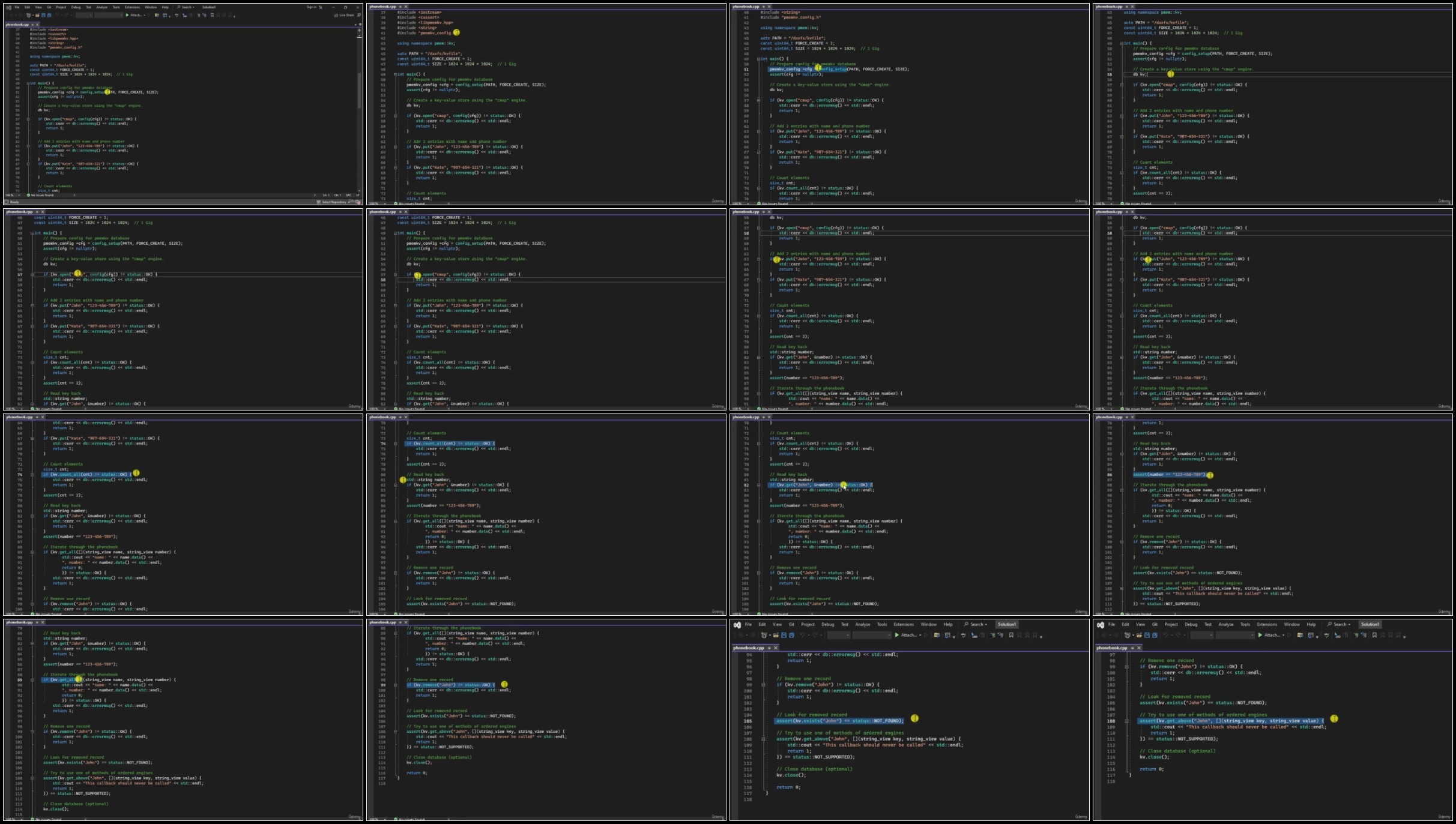Screen dimensions: 1456x824
Task: Click No issues found status text
Action: coord(42,195)
